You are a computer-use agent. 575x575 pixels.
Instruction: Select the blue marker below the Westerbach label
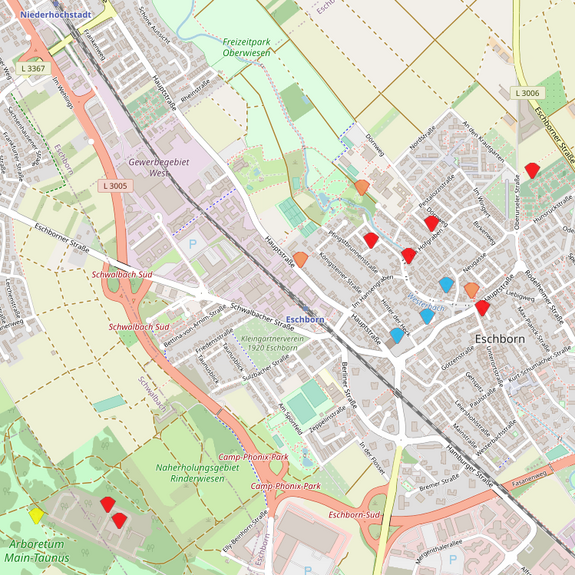(x=427, y=316)
